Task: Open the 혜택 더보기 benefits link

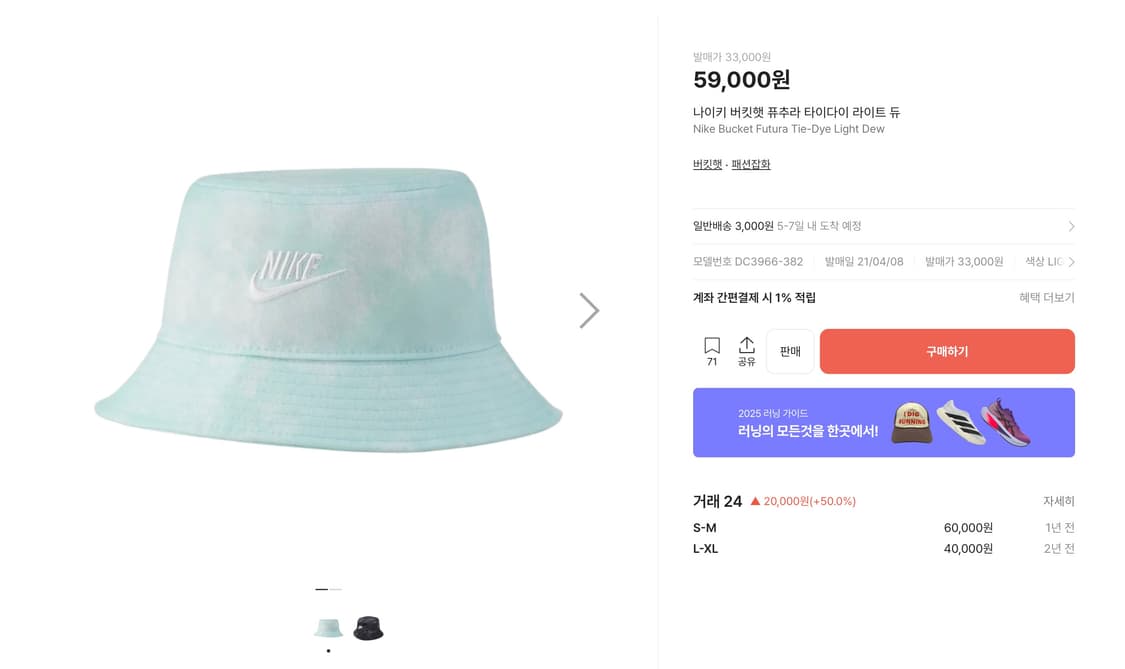Action: coord(1046,297)
